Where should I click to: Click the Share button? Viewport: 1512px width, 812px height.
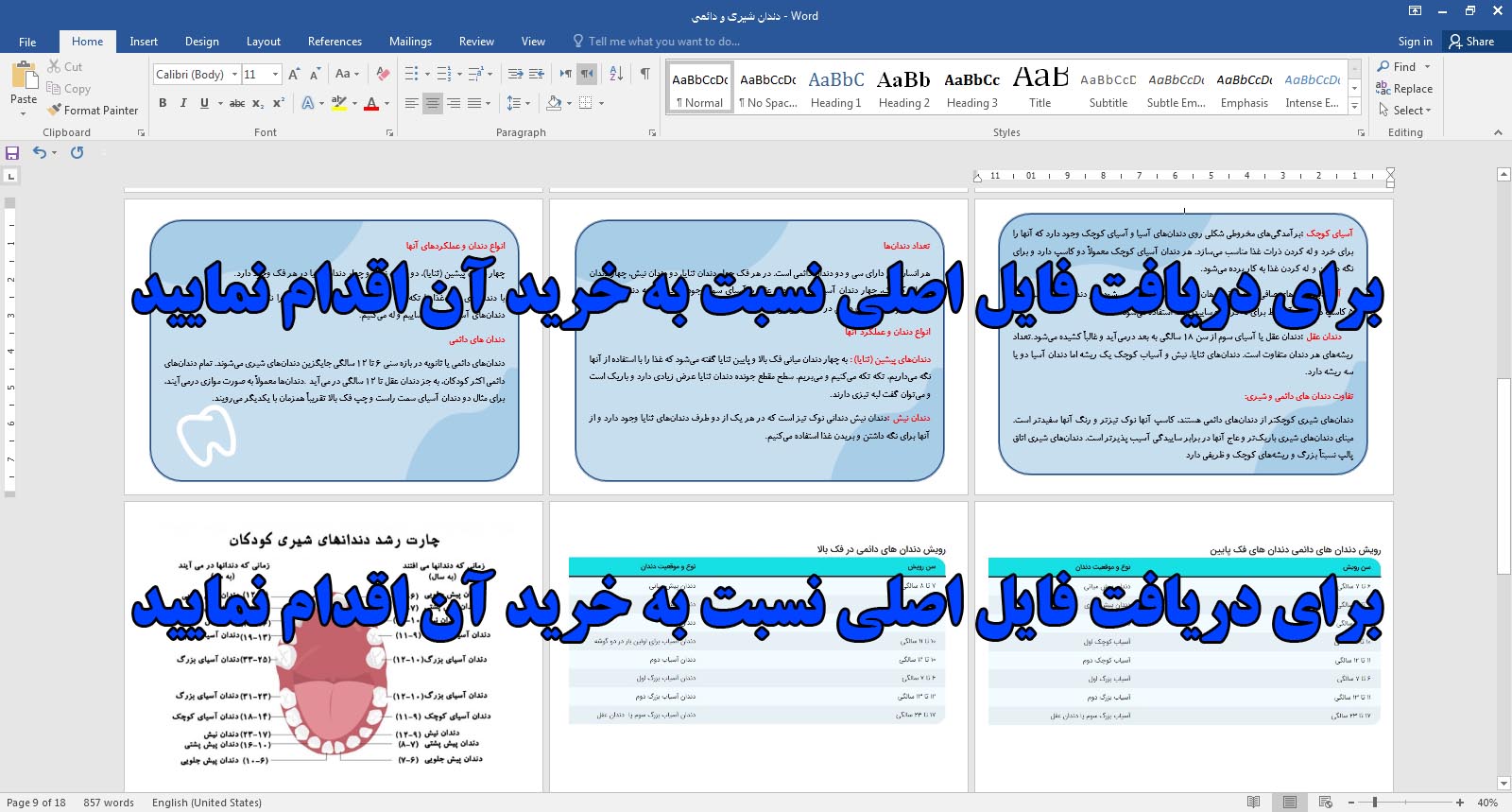(1472, 42)
